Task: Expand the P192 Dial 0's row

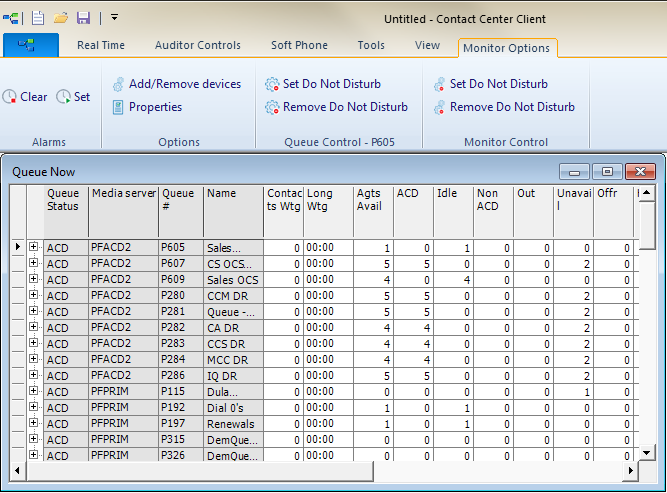Action: 34,407
